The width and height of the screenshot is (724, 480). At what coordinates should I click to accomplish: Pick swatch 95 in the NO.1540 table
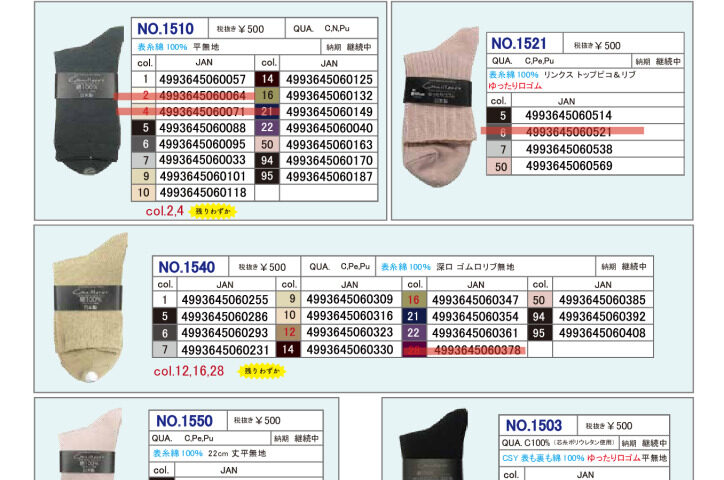[x=539, y=333]
